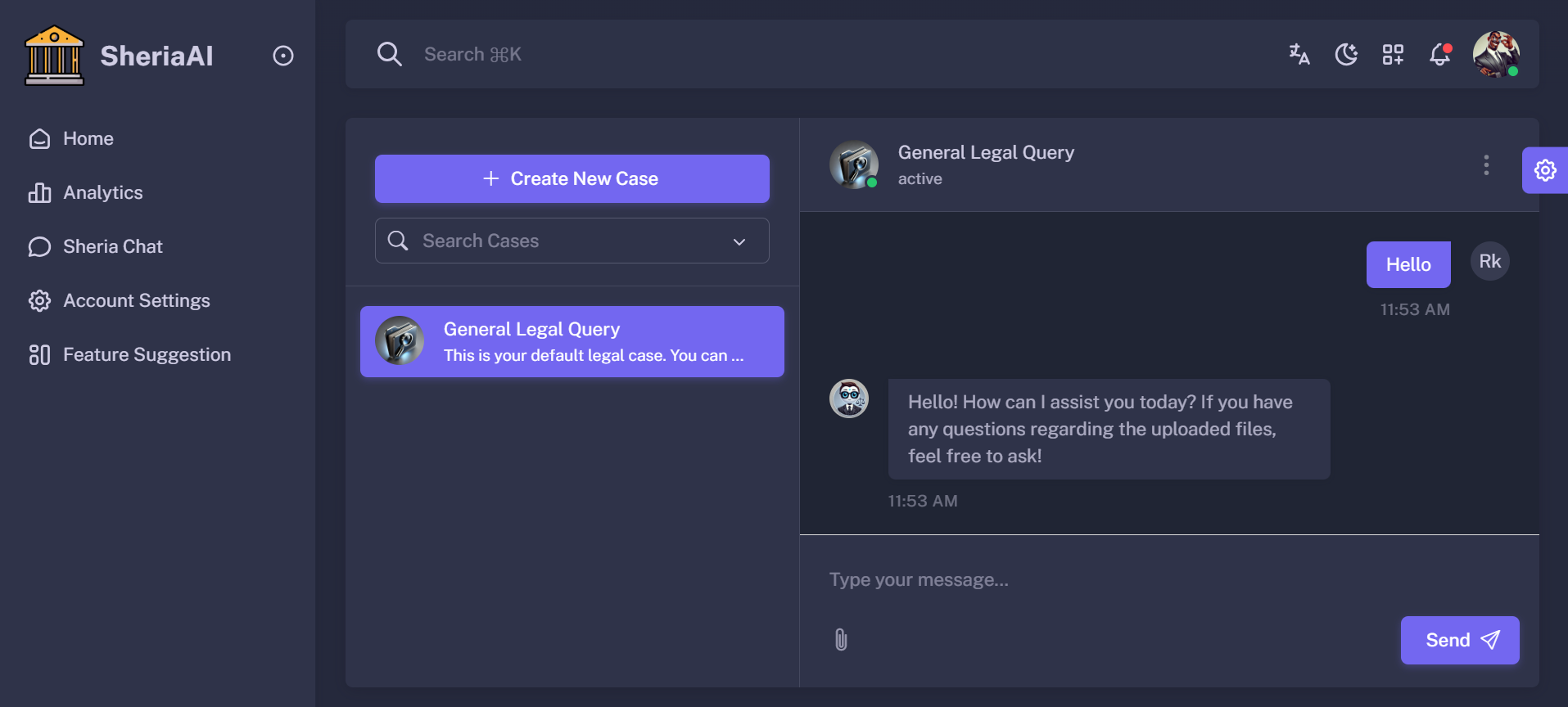Focus the Search Cases field
This screenshot has height=707, width=1568.
tap(572, 241)
